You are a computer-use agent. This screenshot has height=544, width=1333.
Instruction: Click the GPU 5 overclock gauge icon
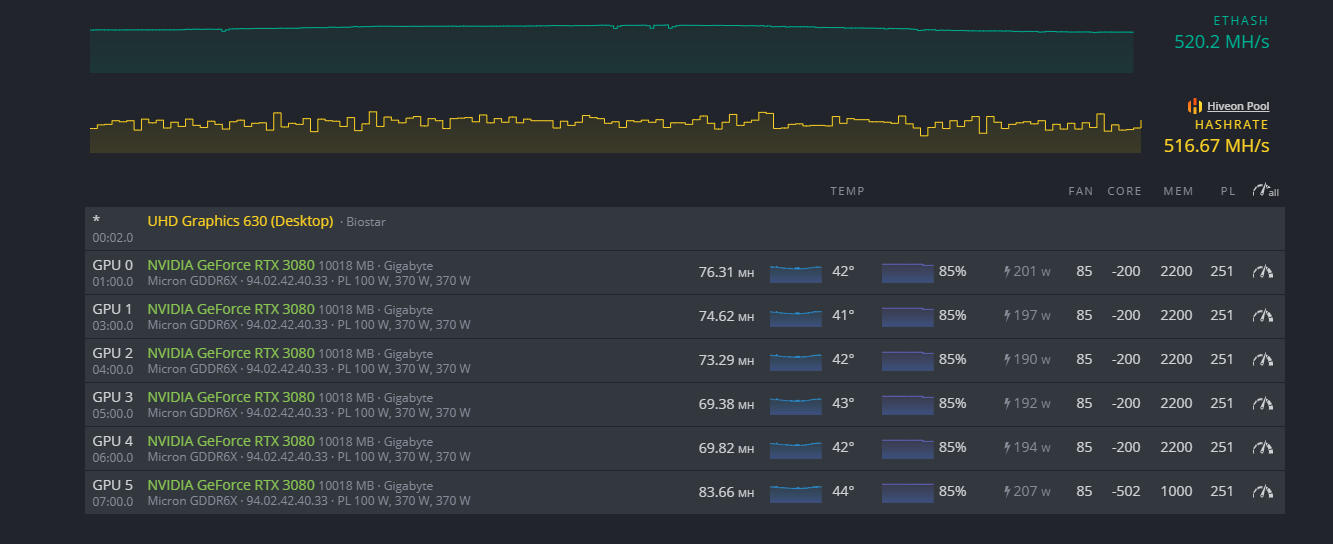point(1264,492)
